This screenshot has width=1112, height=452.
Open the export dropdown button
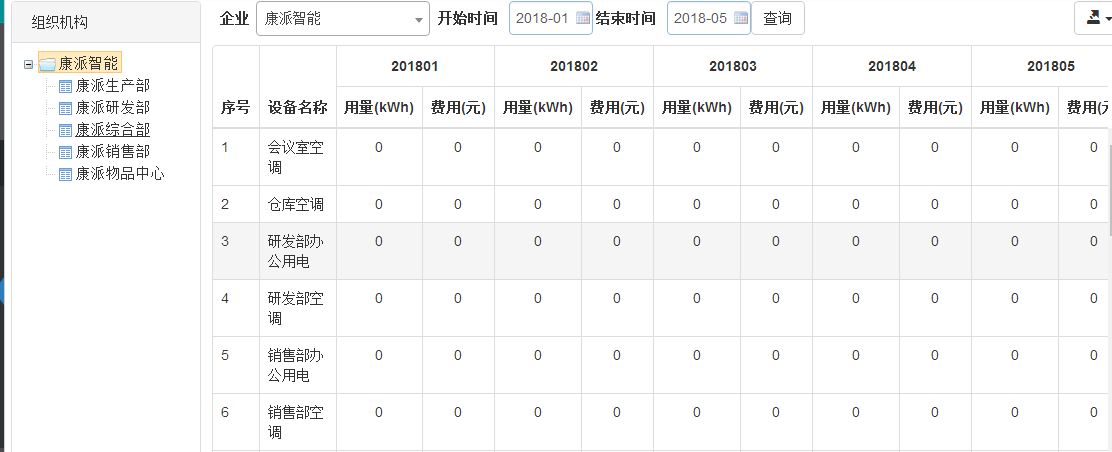click(1091, 18)
